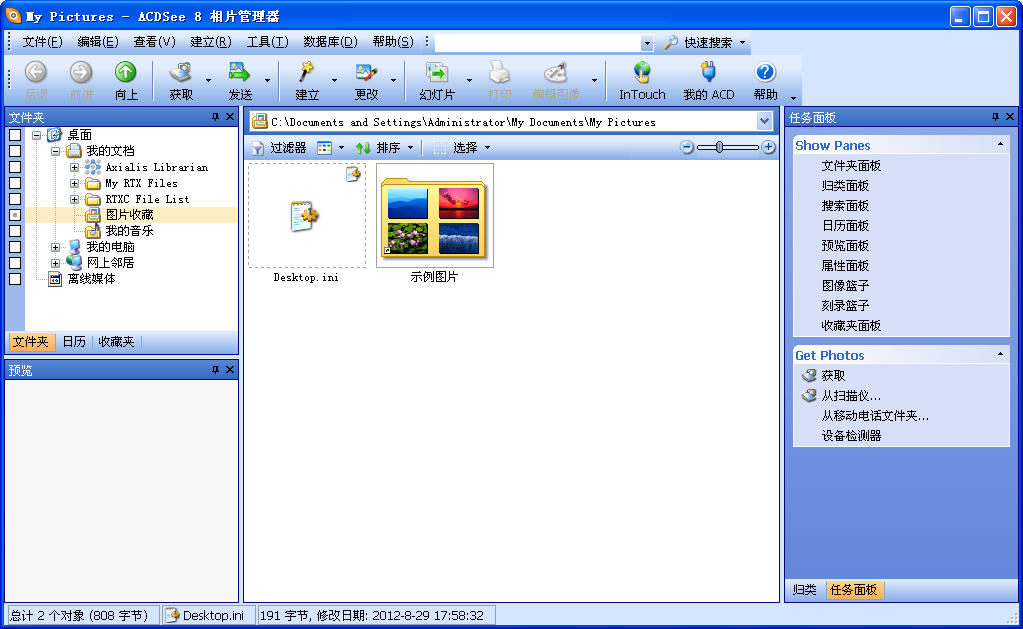Tick the checkbox beside 桌面

tap(15, 135)
